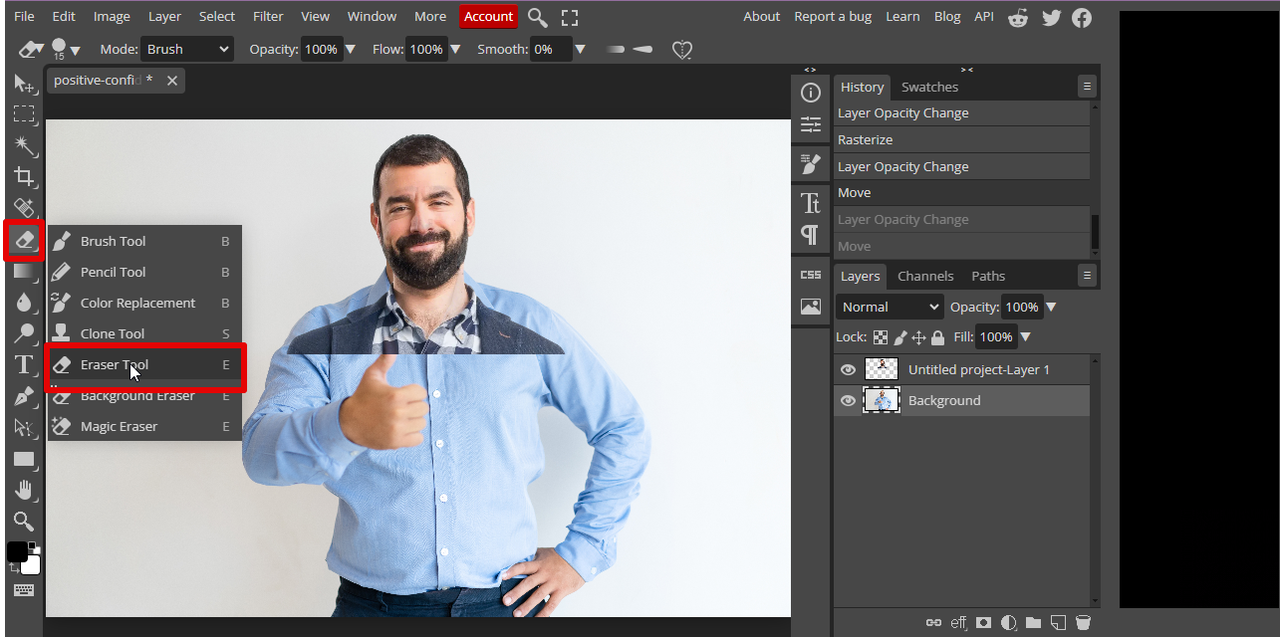This screenshot has width=1280, height=637.
Task: Select the Blur droplet tool
Action: click(x=24, y=302)
